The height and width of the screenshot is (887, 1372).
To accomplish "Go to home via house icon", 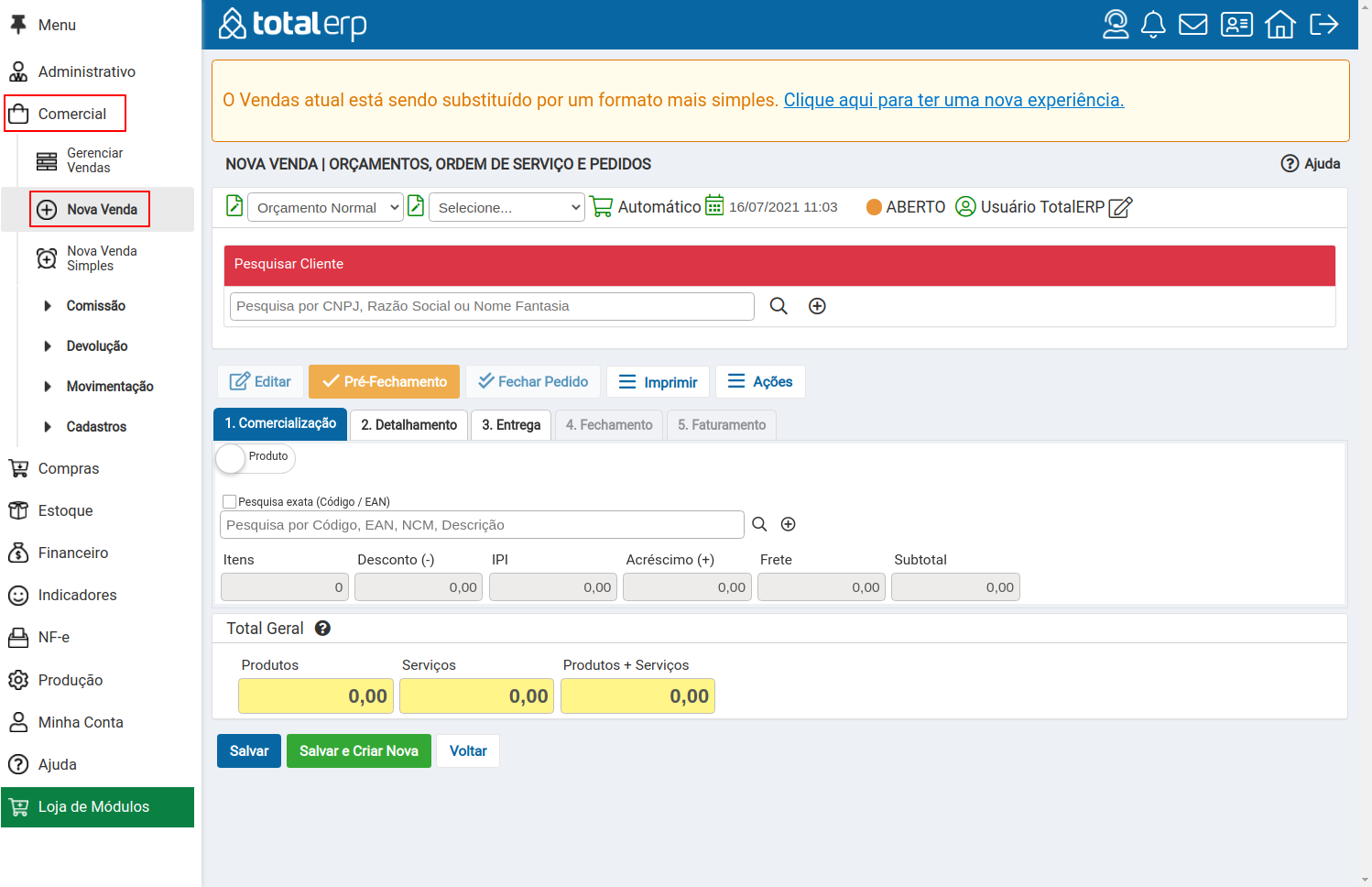I will click(x=1280, y=24).
